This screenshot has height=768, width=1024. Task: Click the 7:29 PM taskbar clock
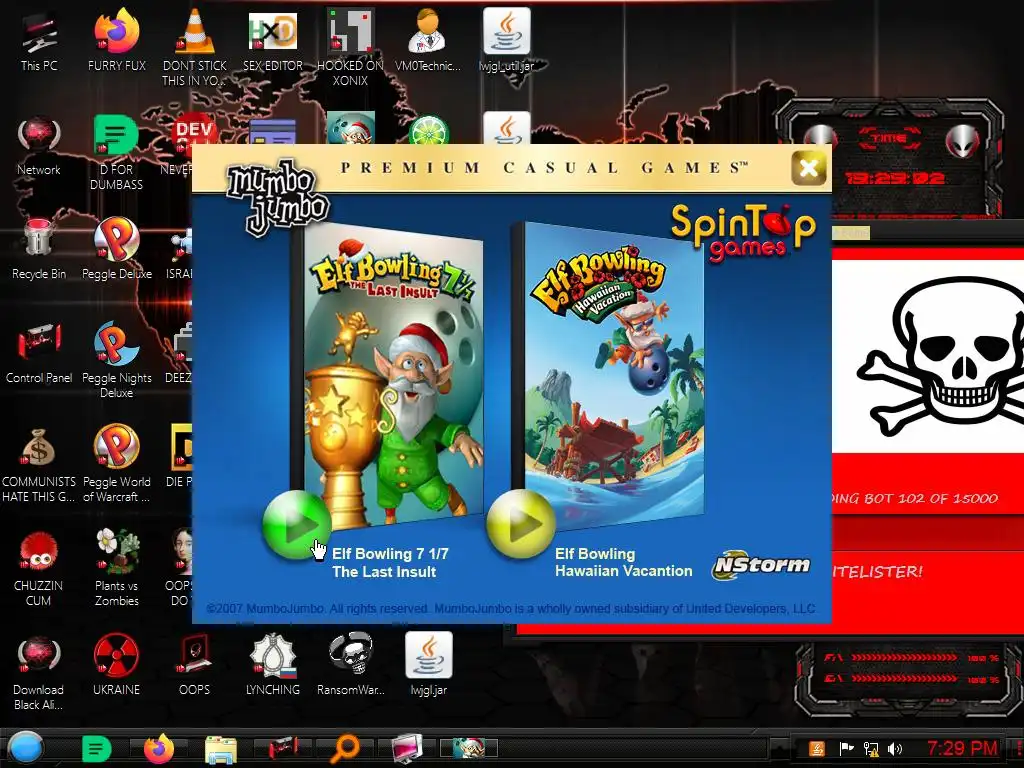click(963, 748)
